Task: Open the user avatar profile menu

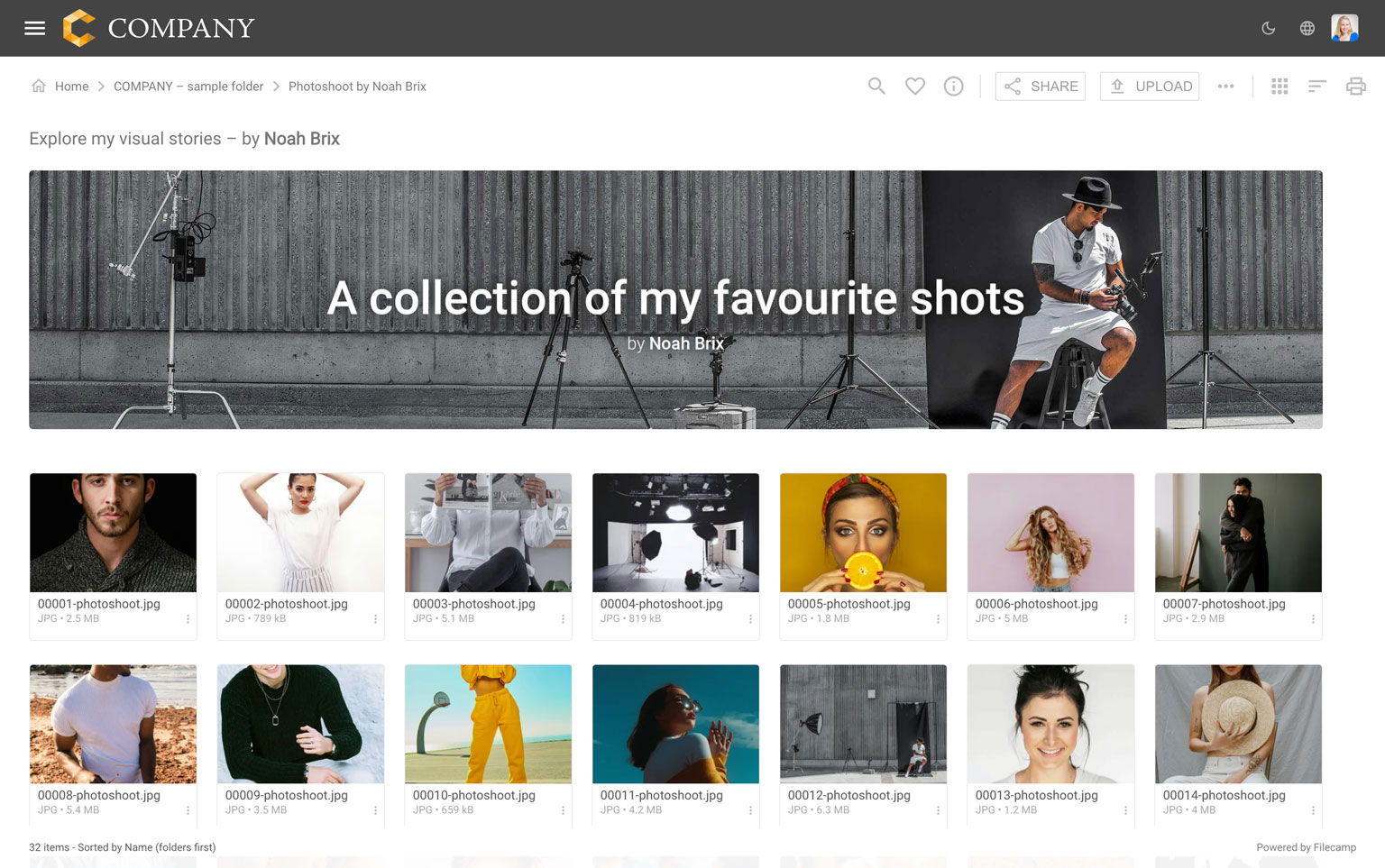Action: pos(1344,28)
